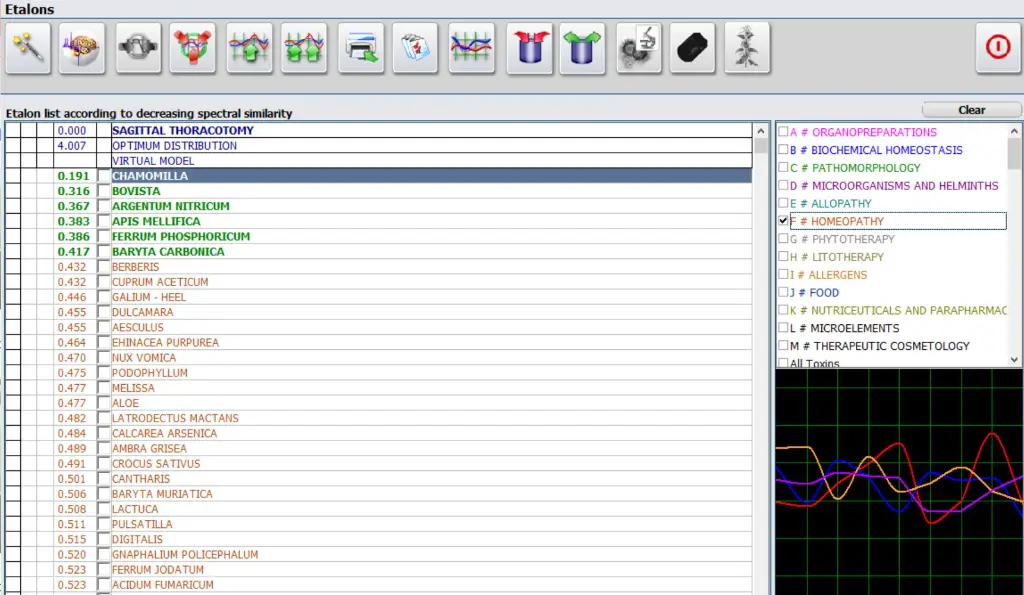The height and width of the screenshot is (595, 1024).
Task: Click the SAGITTAL THORACOTOMY row
Action: pos(182,130)
